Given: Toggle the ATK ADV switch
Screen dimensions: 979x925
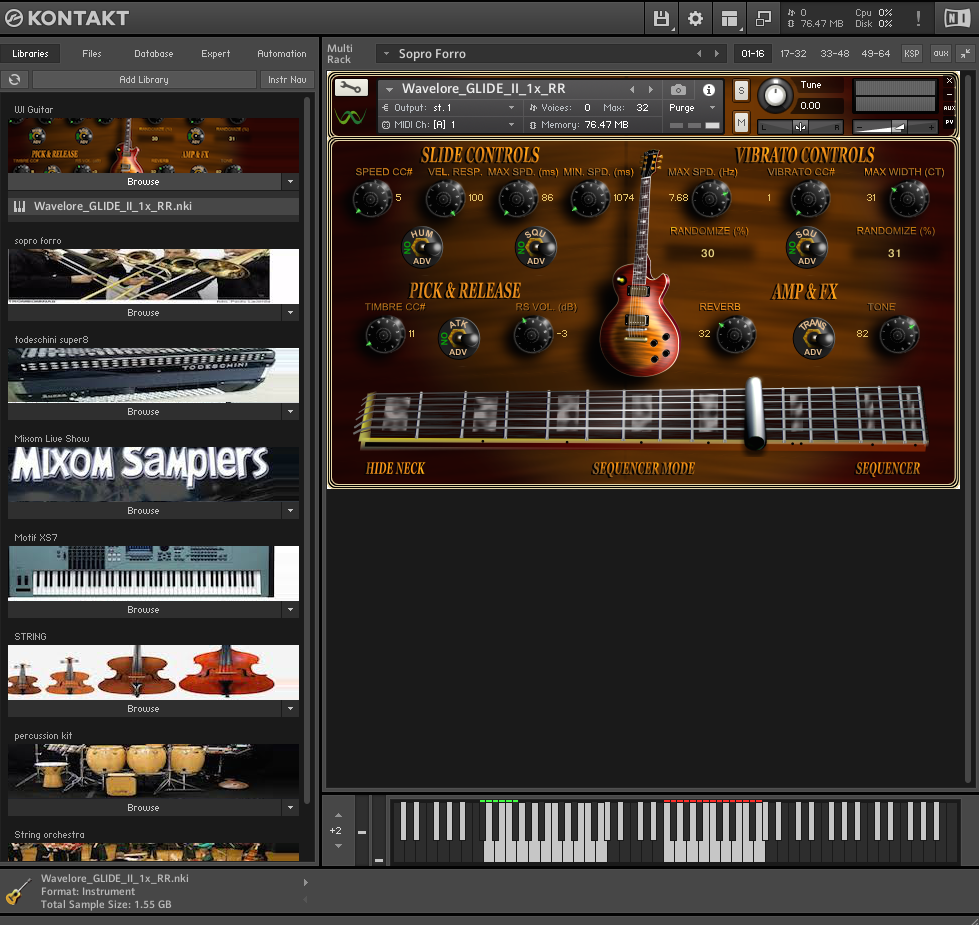Looking at the screenshot, I should point(459,338).
